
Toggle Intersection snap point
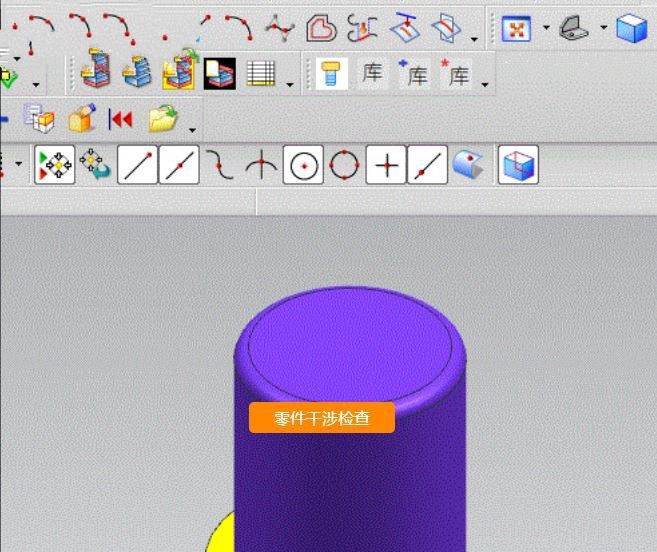[261, 165]
